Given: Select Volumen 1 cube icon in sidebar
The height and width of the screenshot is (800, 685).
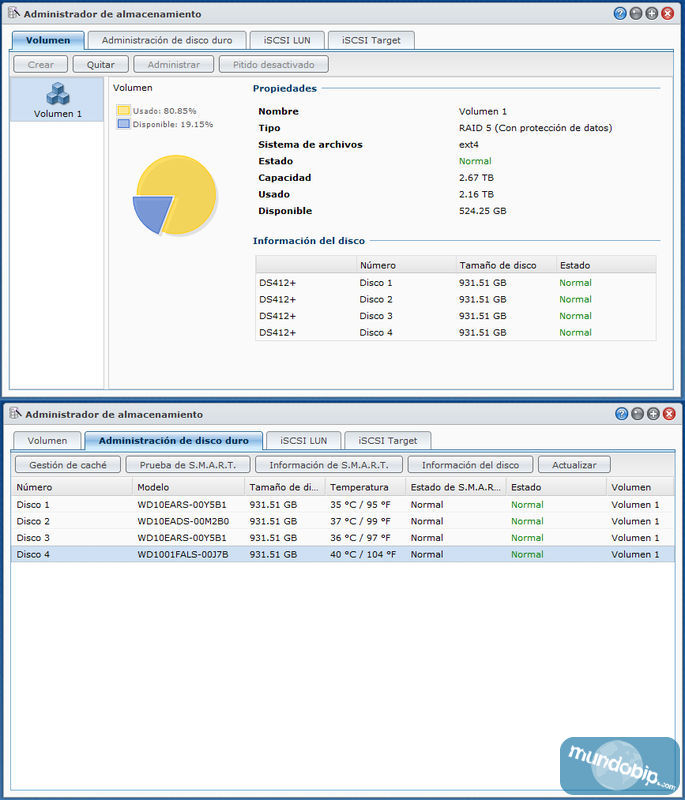Looking at the screenshot, I should pos(58,93).
